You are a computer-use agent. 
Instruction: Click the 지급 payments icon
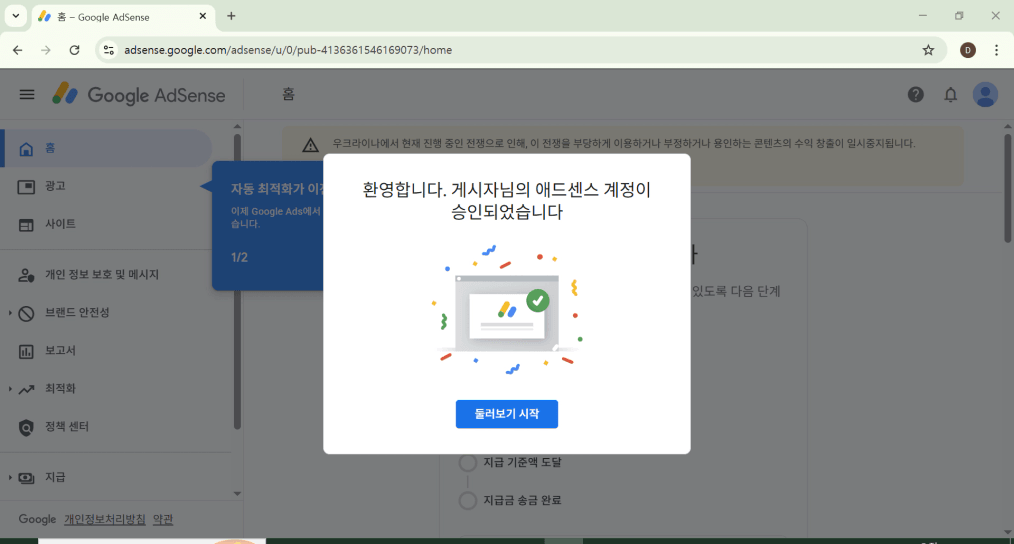(x=26, y=478)
